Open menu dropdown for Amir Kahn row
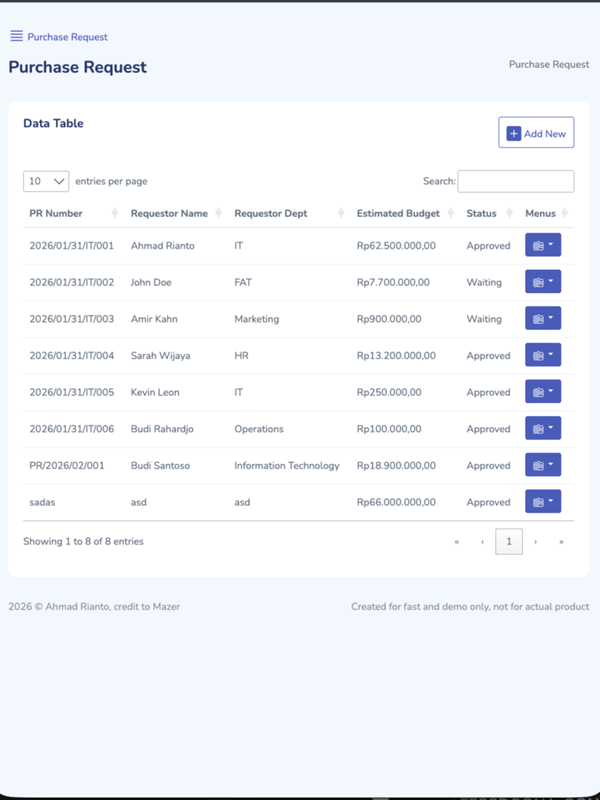 543,318
